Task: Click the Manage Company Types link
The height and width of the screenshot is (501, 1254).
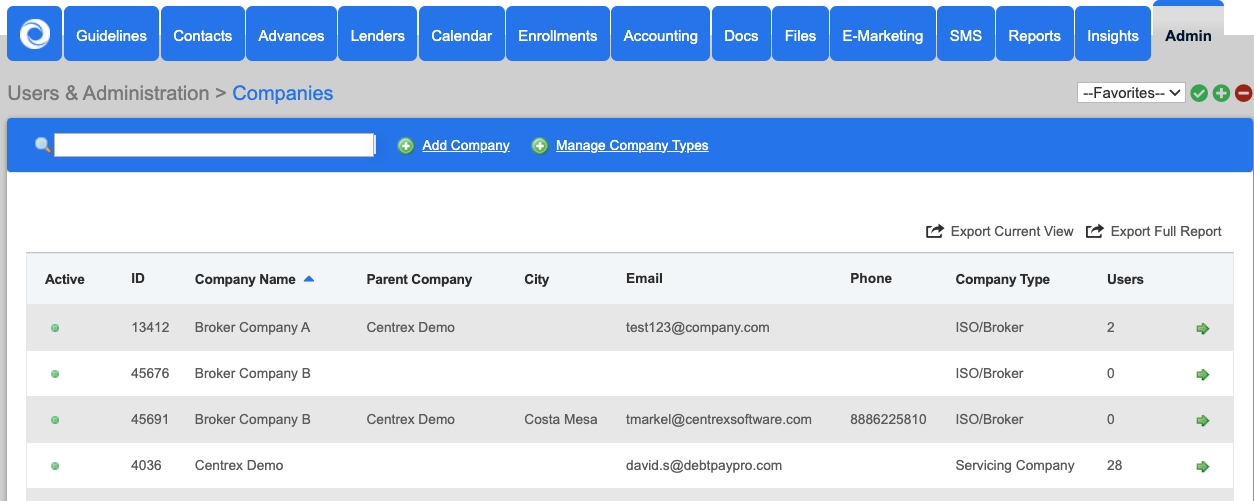Action: [632, 146]
